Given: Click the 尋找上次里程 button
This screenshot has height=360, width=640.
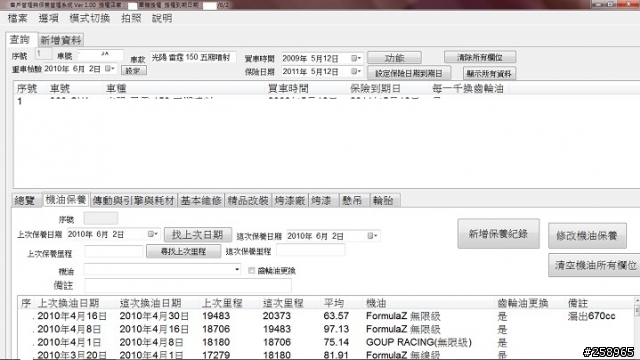Looking at the screenshot, I should click(x=183, y=251).
